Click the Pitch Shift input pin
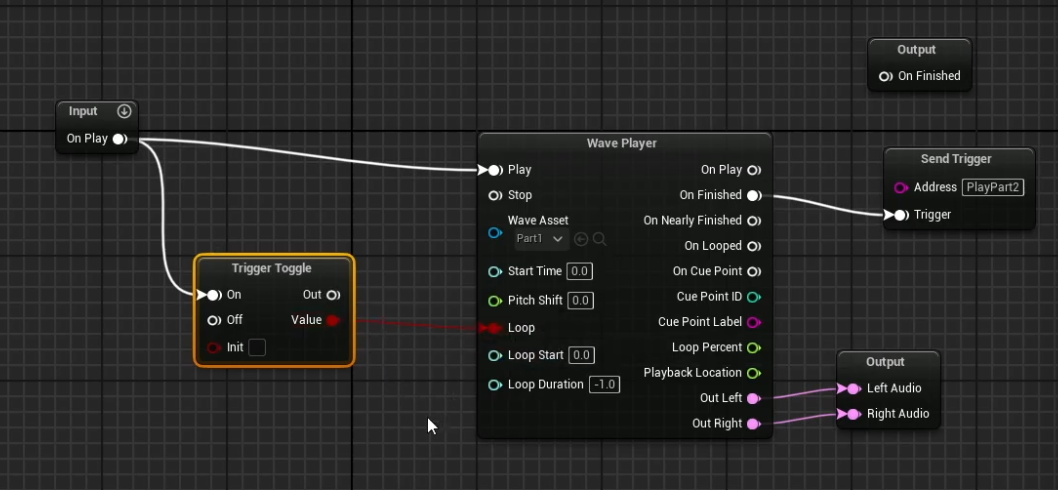 [495, 300]
